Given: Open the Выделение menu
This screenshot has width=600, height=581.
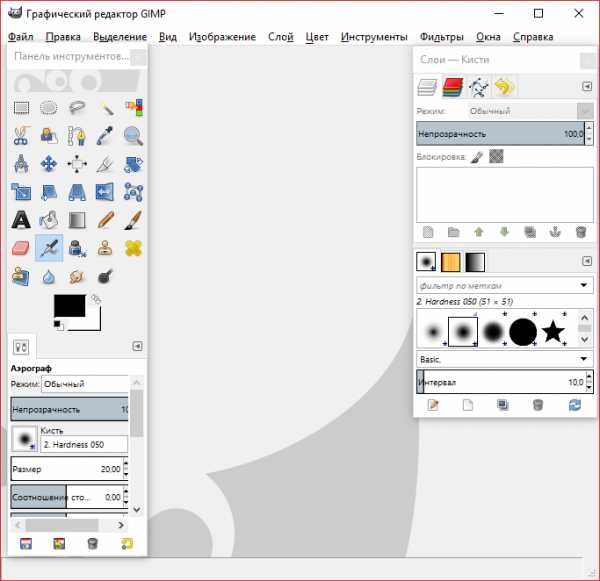Looking at the screenshot, I should (x=120, y=37).
